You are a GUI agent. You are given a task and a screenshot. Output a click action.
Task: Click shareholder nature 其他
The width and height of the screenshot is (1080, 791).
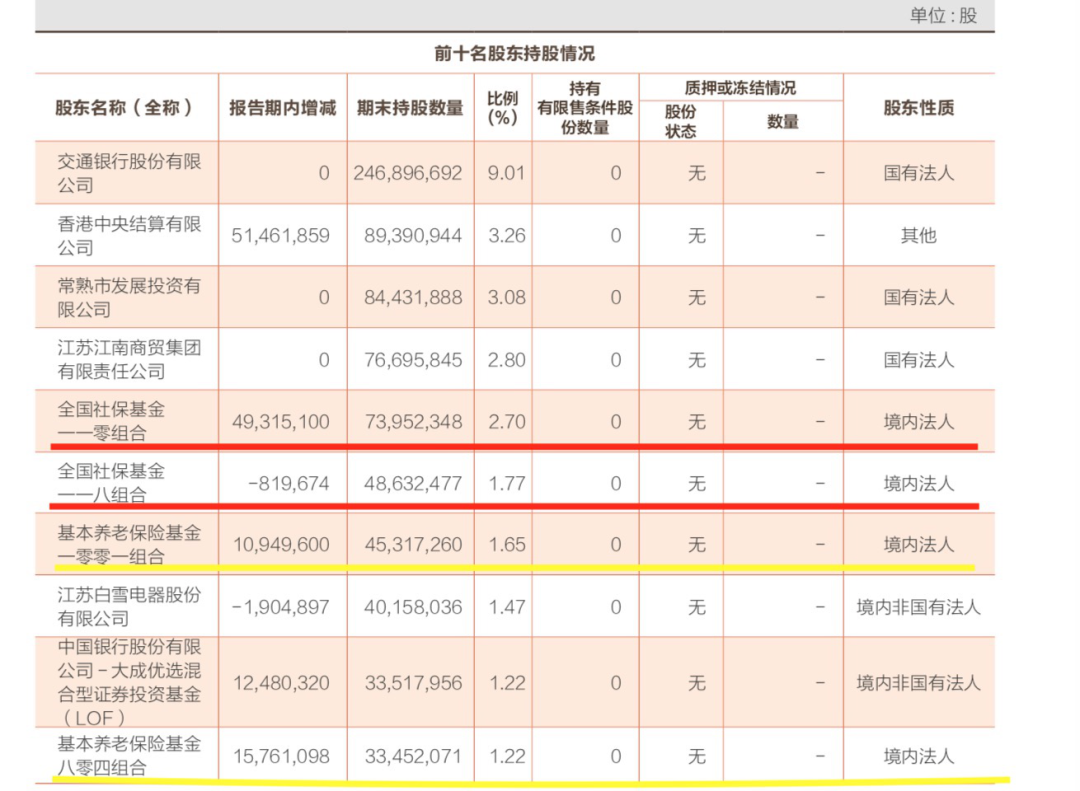tap(919, 236)
